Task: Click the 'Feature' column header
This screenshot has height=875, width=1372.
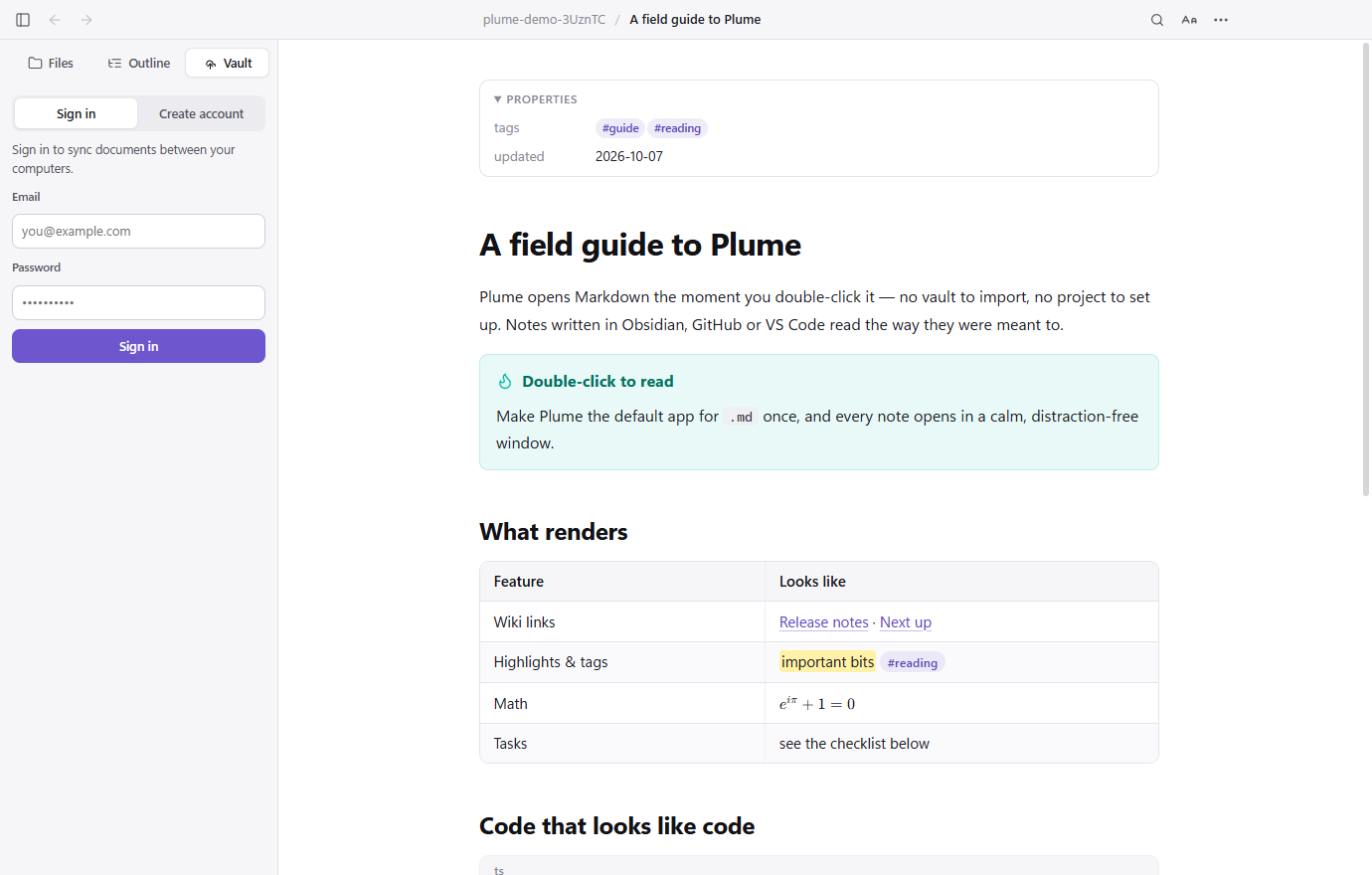Action: pos(622,582)
